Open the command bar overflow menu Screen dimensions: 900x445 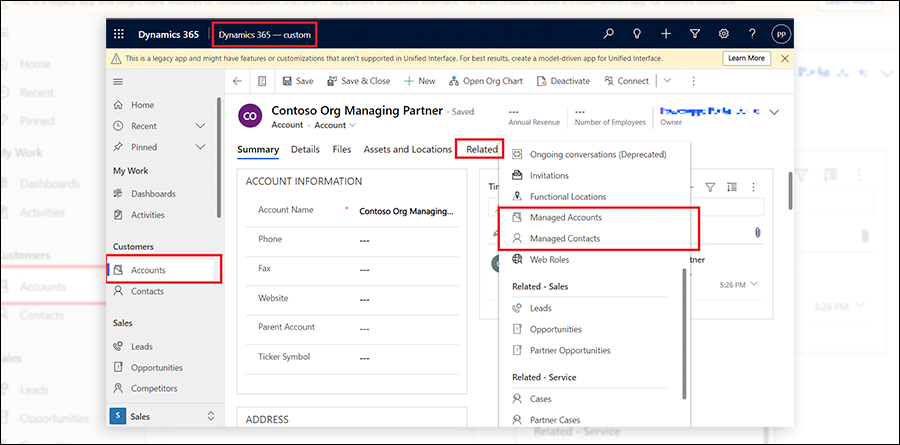tap(693, 81)
